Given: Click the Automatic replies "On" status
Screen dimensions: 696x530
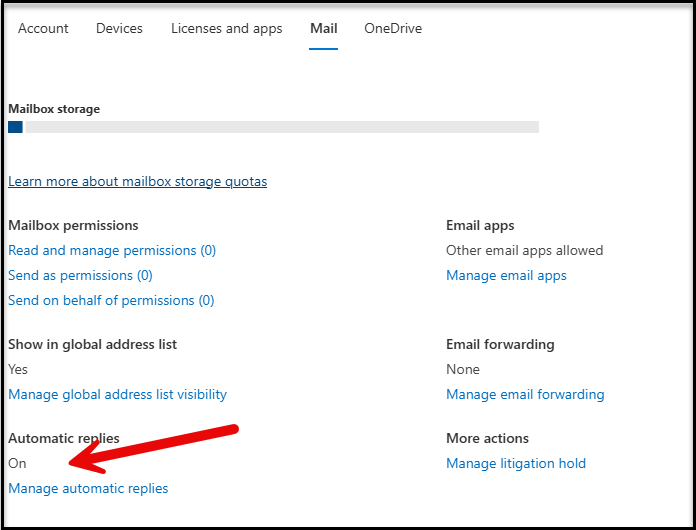Looking at the screenshot, I should (x=17, y=463).
